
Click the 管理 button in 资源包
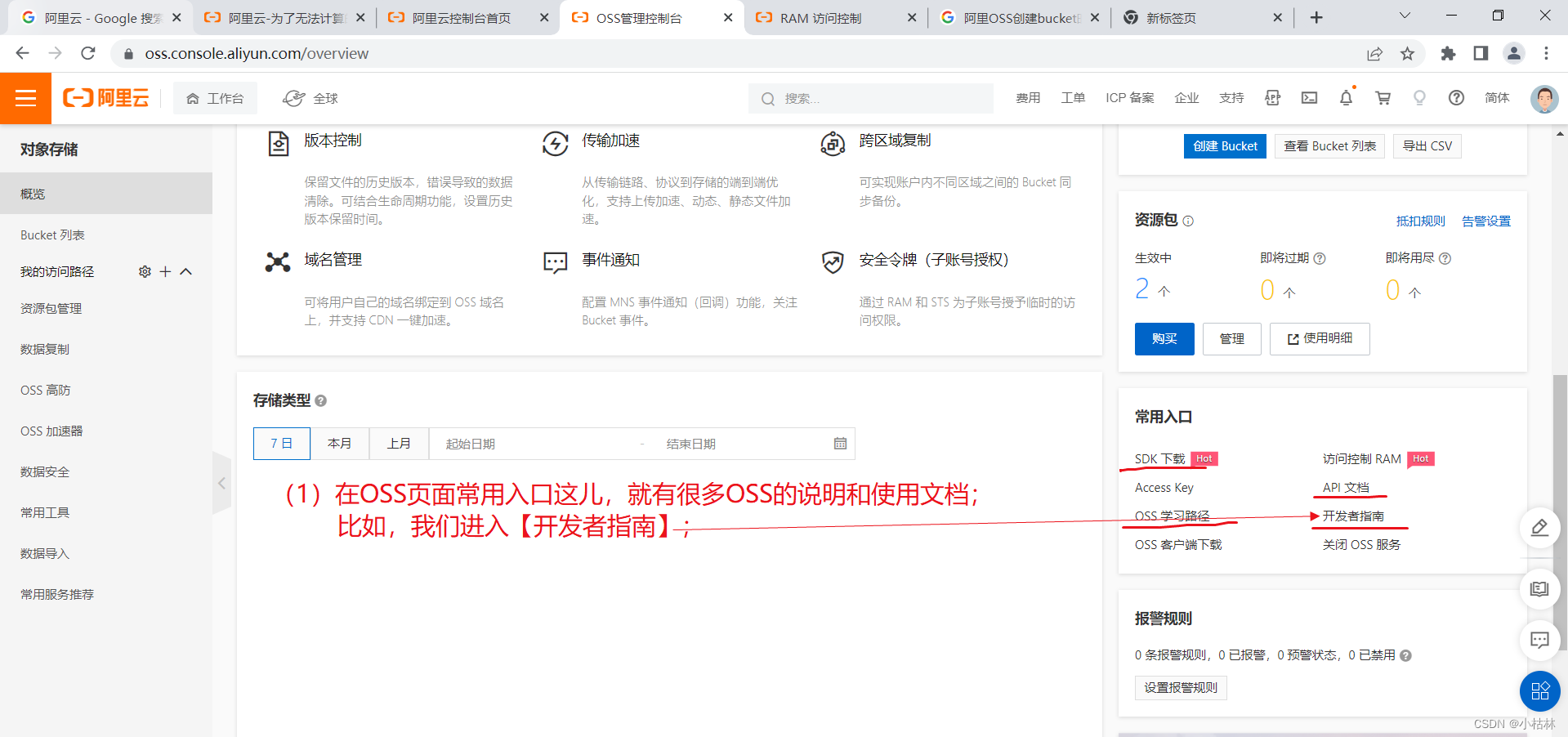tap(1231, 338)
